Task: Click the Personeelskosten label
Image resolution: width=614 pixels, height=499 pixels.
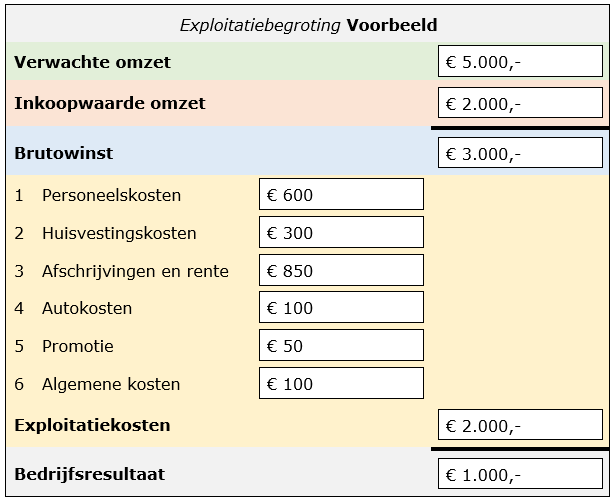Action: (111, 195)
